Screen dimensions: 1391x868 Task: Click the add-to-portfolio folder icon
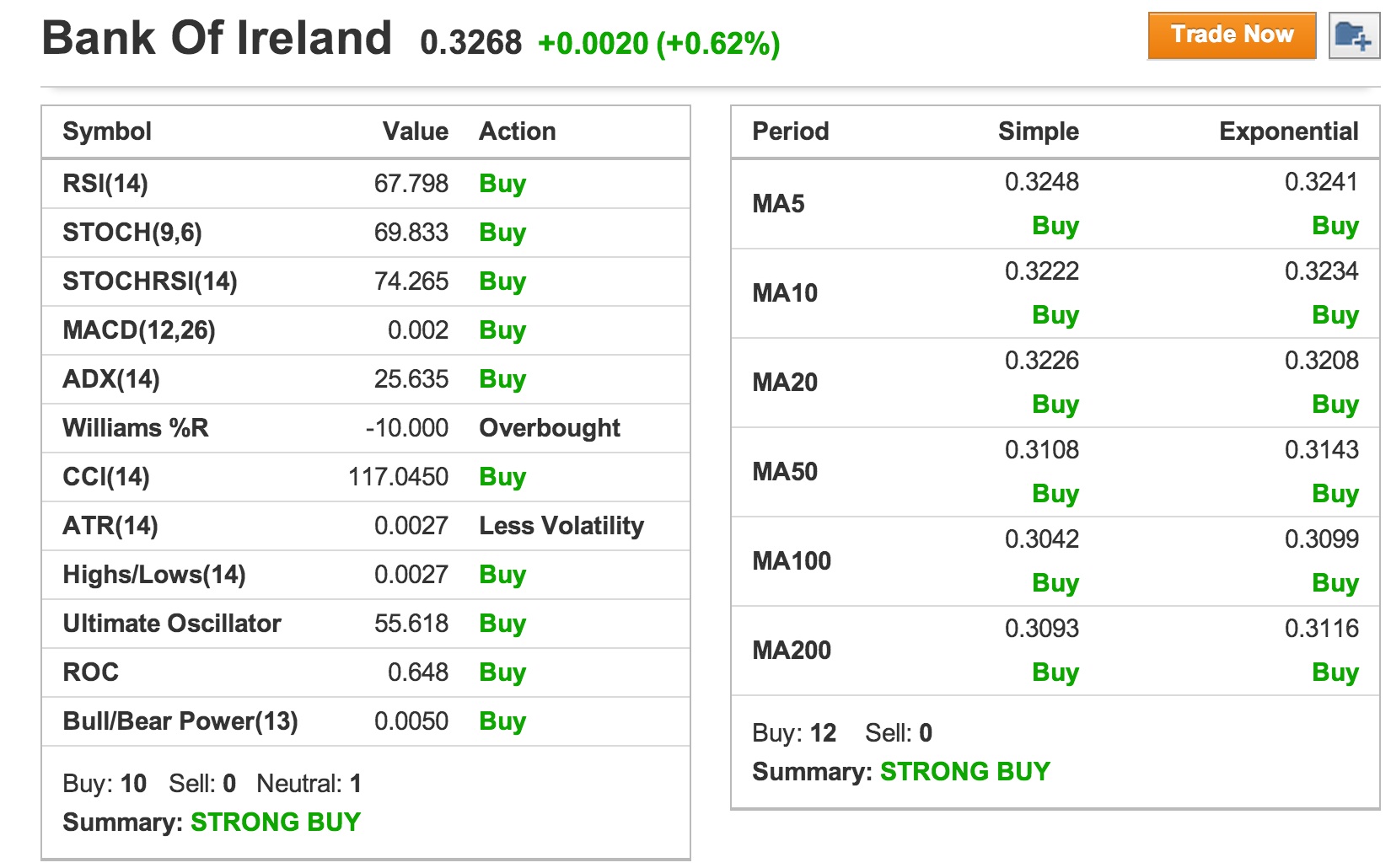click(x=1351, y=35)
